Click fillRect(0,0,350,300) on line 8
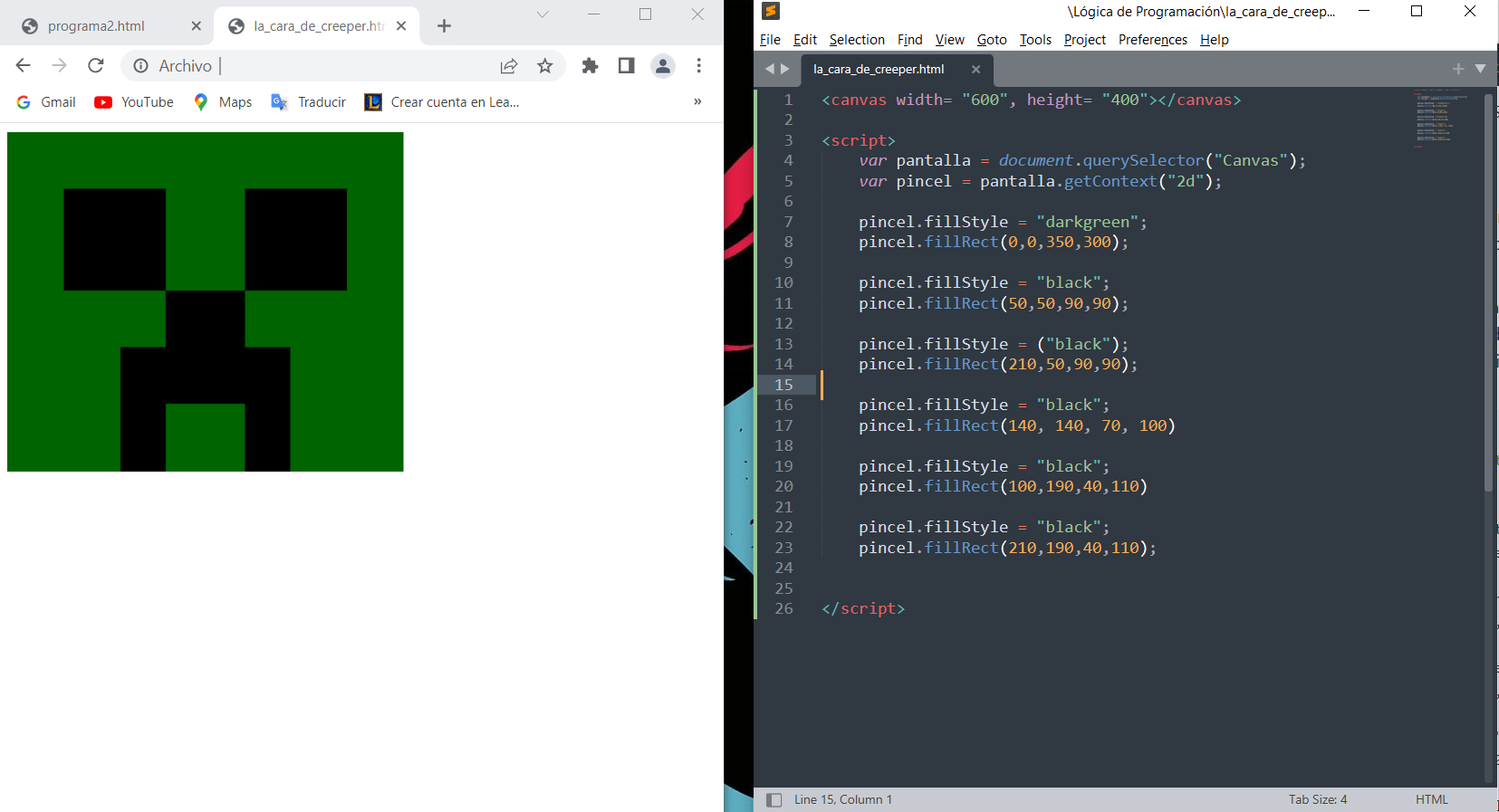Image resolution: width=1499 pixels, height=812 pixels. (x=1022, y=242)
